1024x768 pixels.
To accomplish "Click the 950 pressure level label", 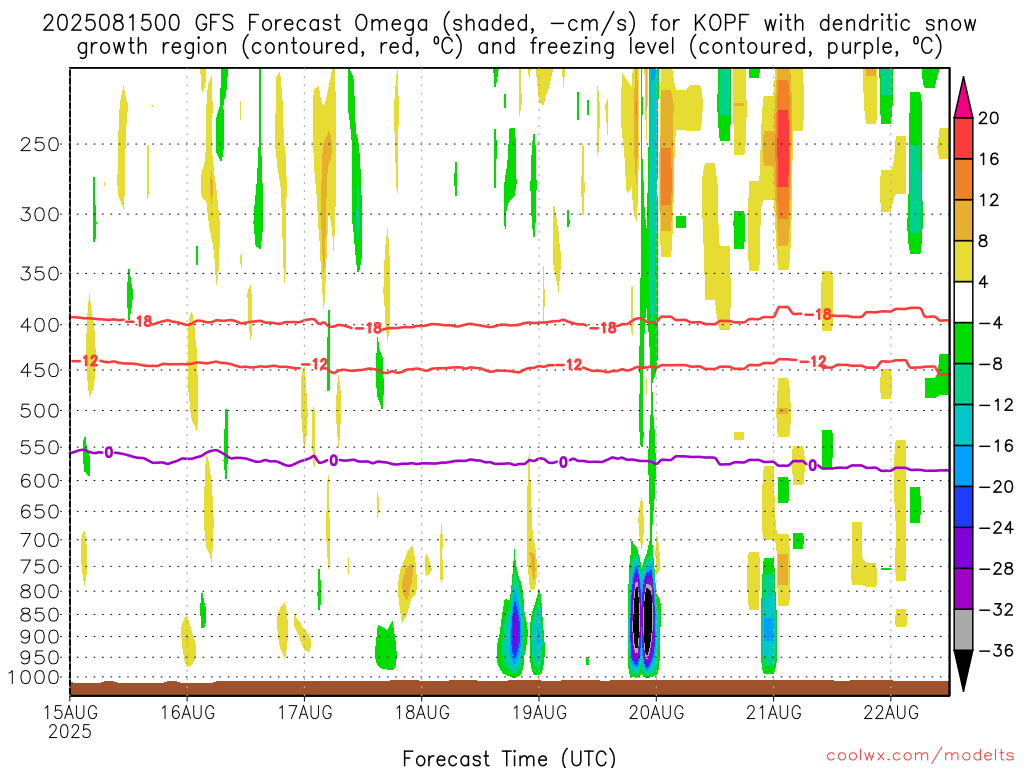I will (40, 658).
